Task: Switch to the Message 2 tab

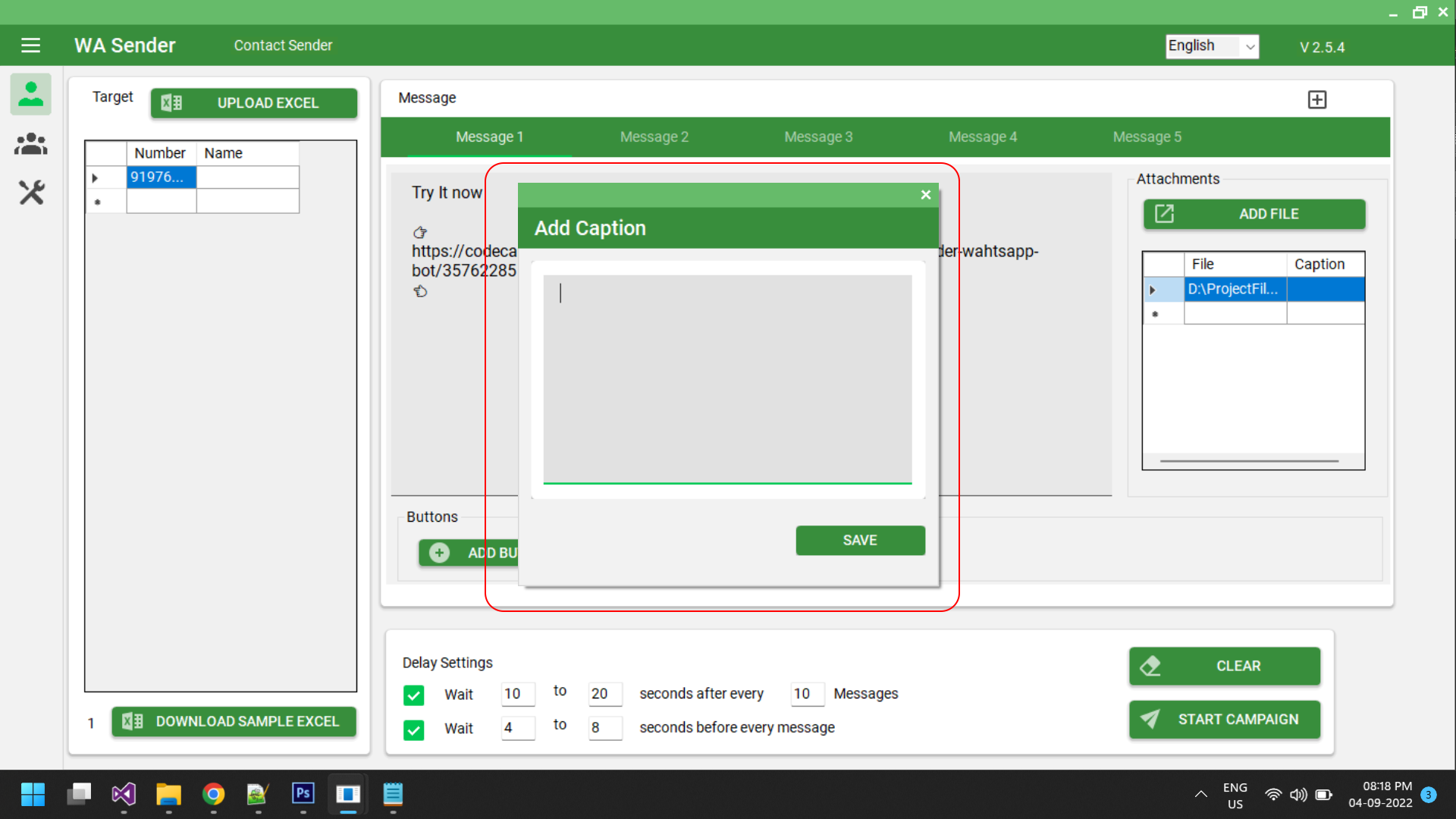Action: [654, 137]
